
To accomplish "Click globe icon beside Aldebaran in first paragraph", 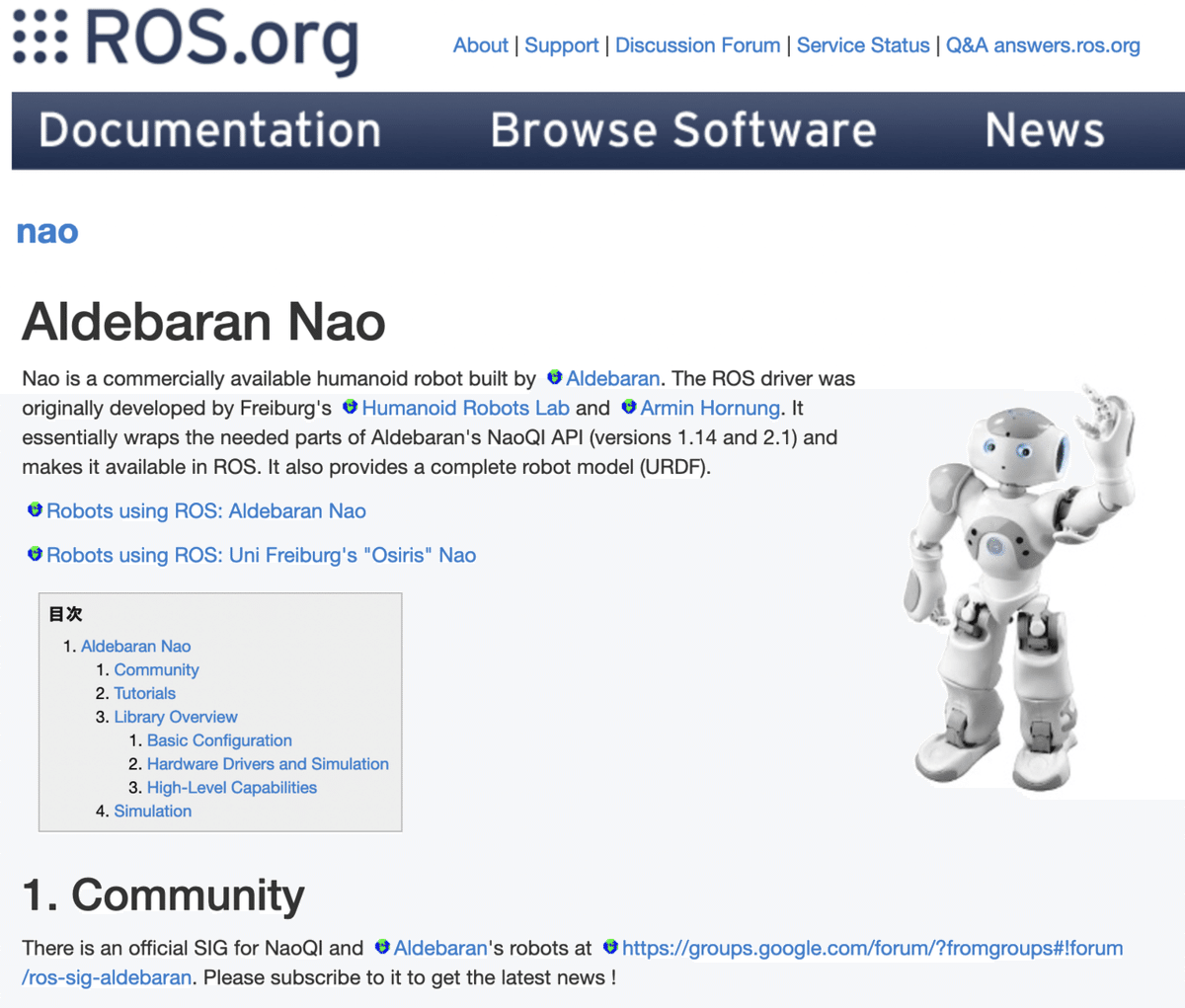I will tap(554, 377).
